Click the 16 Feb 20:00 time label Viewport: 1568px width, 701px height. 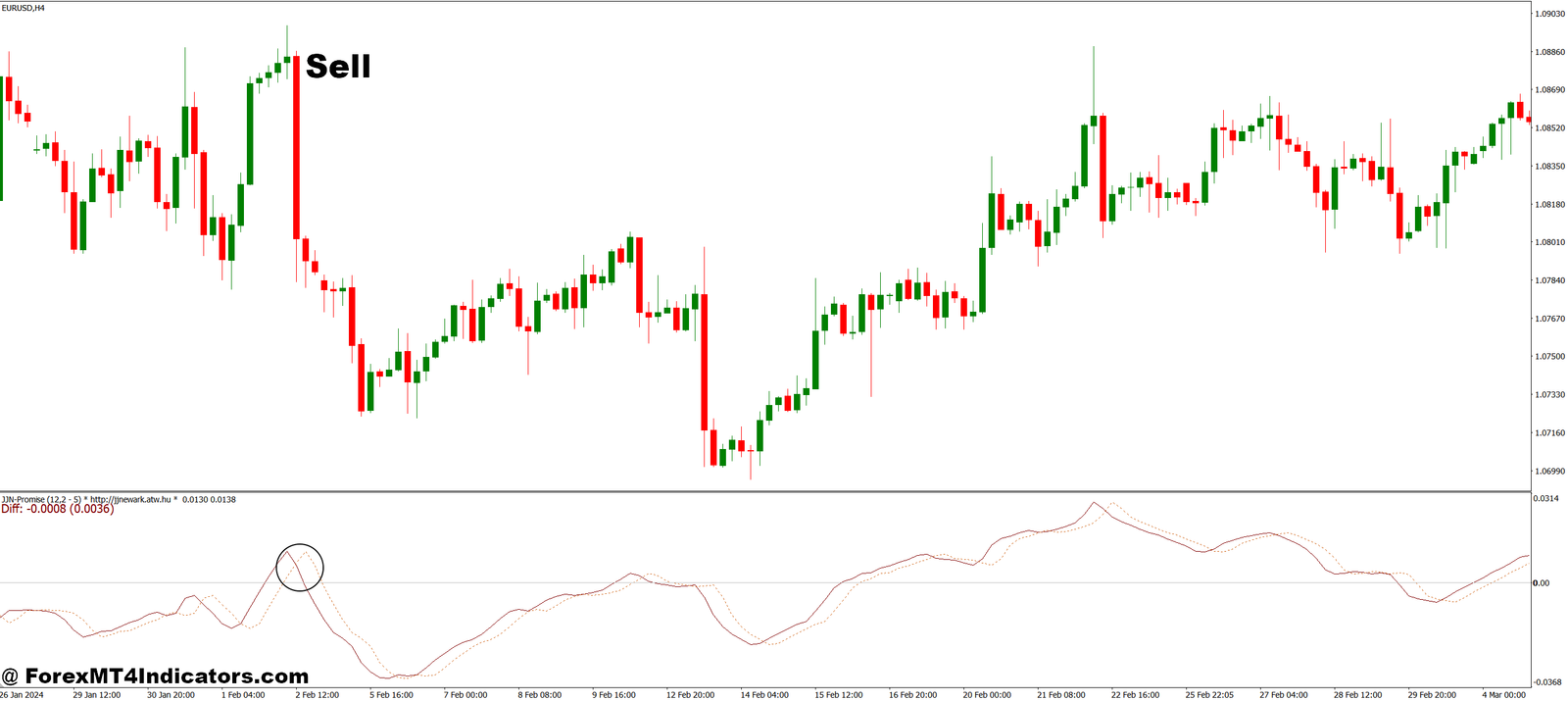(x=913, y=695)
